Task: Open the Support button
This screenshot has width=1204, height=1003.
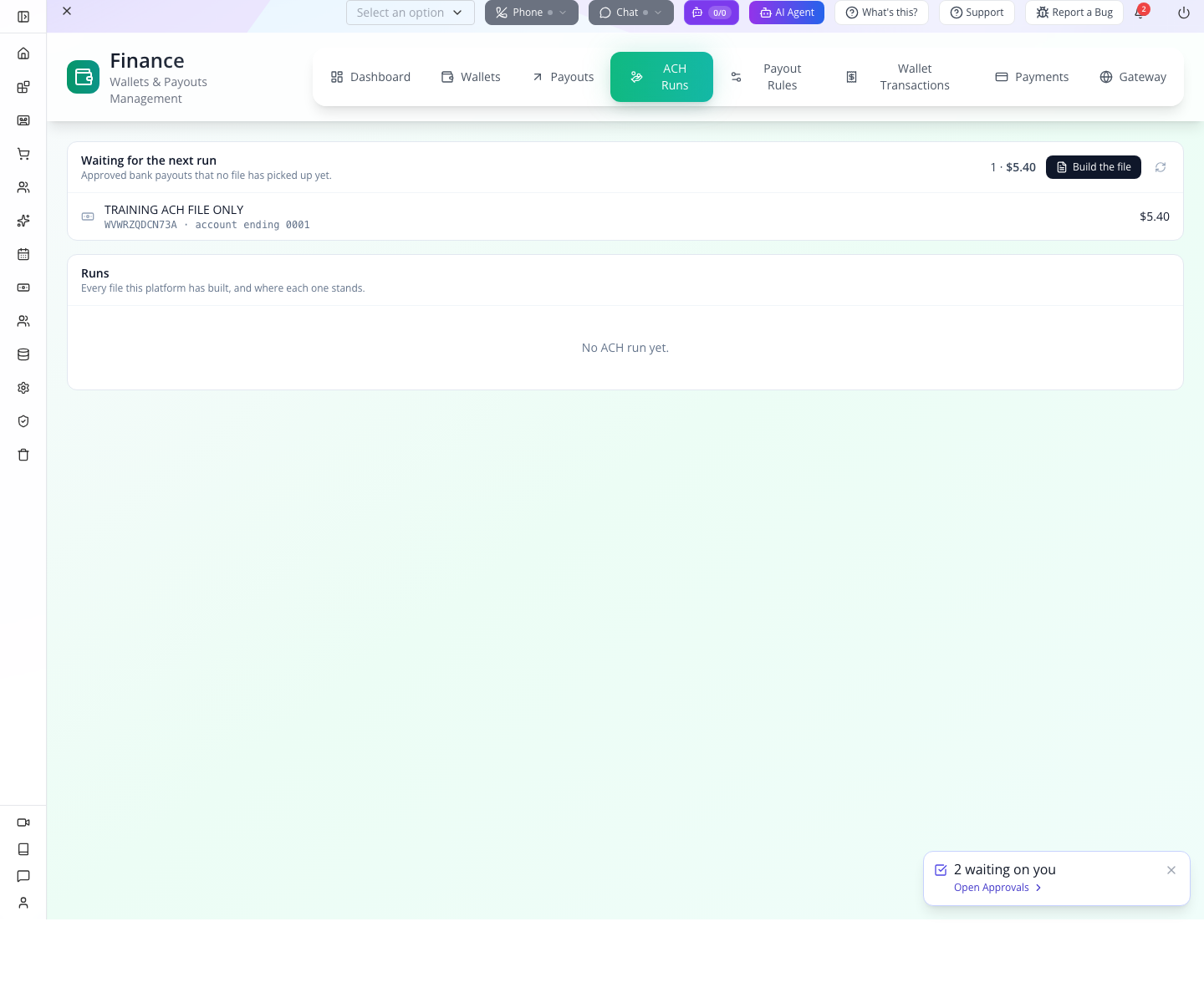Action: [977, 13]
